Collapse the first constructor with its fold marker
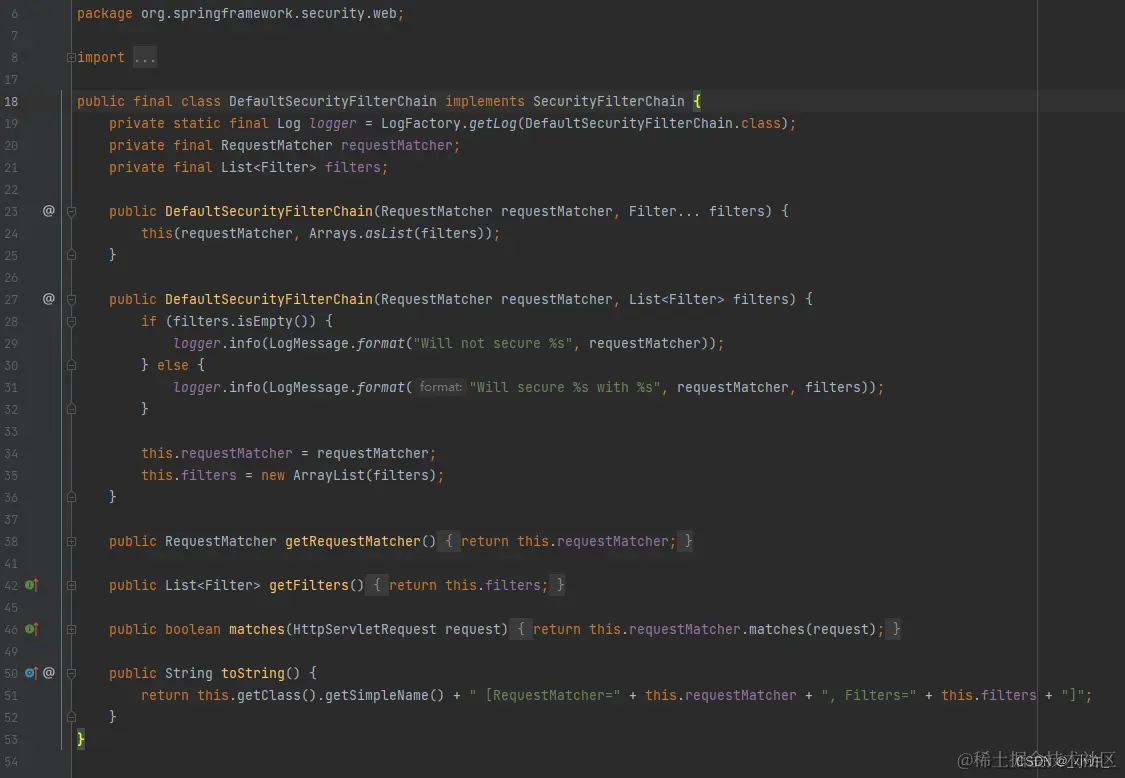Screen dimensions: 1125x778 pos(71,211)
